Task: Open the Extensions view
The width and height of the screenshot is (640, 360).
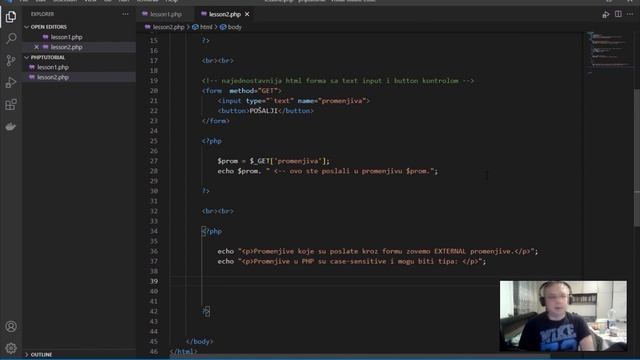Action: tap(11, 104)
